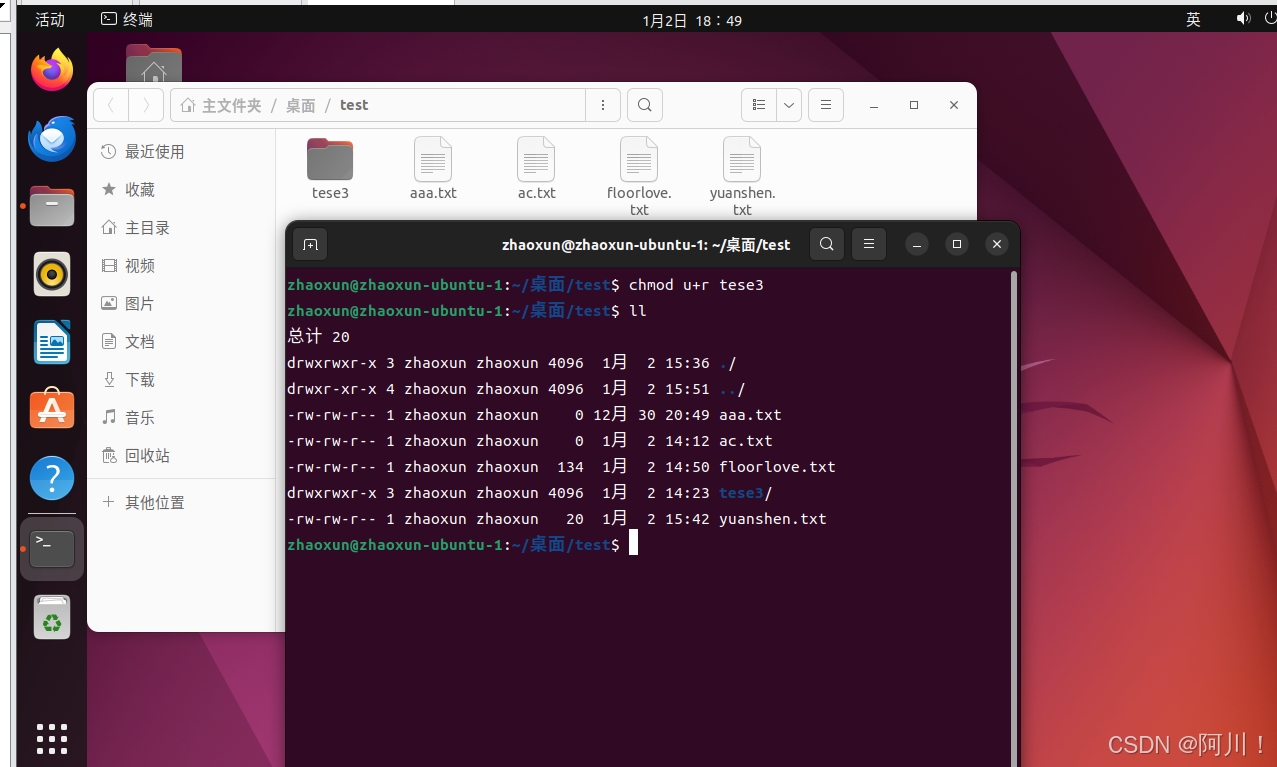
Task: Open 收藏 in Files sidebar
Action: pos(181,189)
